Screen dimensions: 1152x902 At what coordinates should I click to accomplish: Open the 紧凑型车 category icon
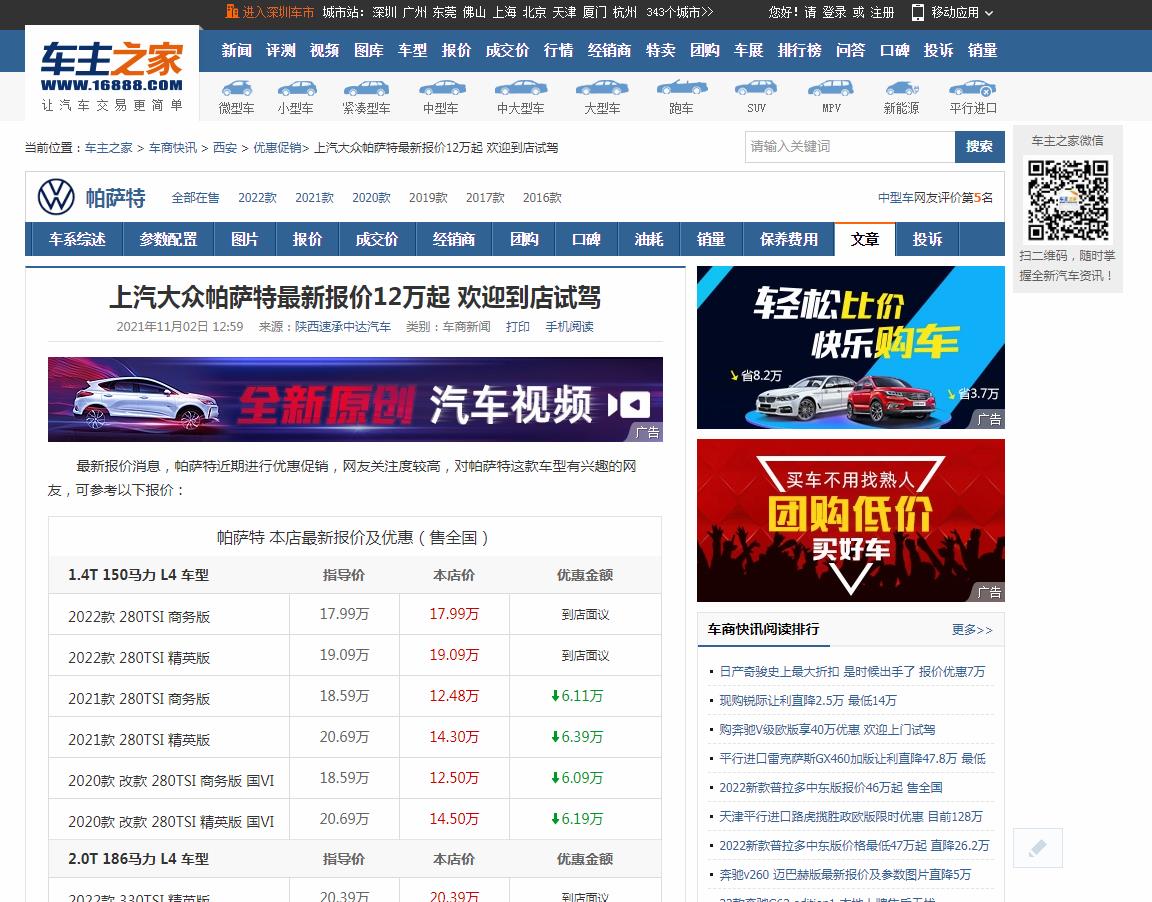(367, 89)
